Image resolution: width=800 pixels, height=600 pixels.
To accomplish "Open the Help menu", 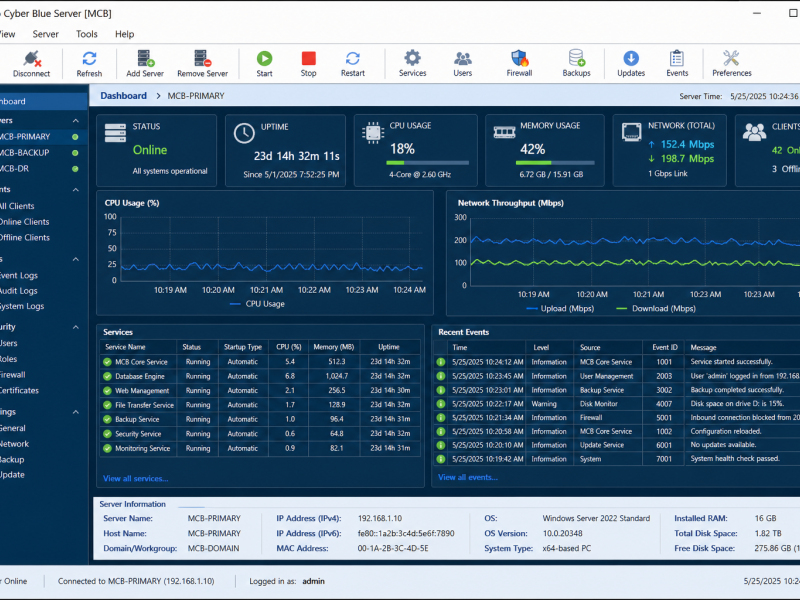I will tap(124, 34).
